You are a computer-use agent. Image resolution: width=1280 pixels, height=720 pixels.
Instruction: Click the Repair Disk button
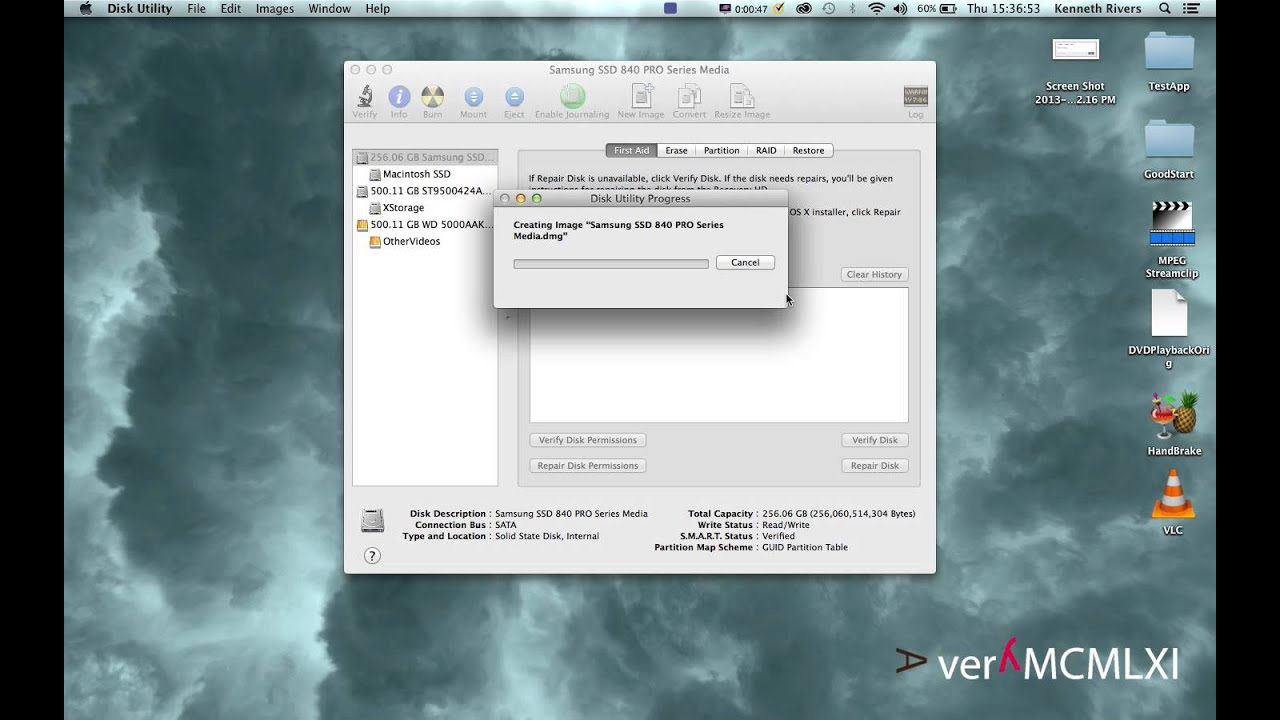tap(874, 466)
